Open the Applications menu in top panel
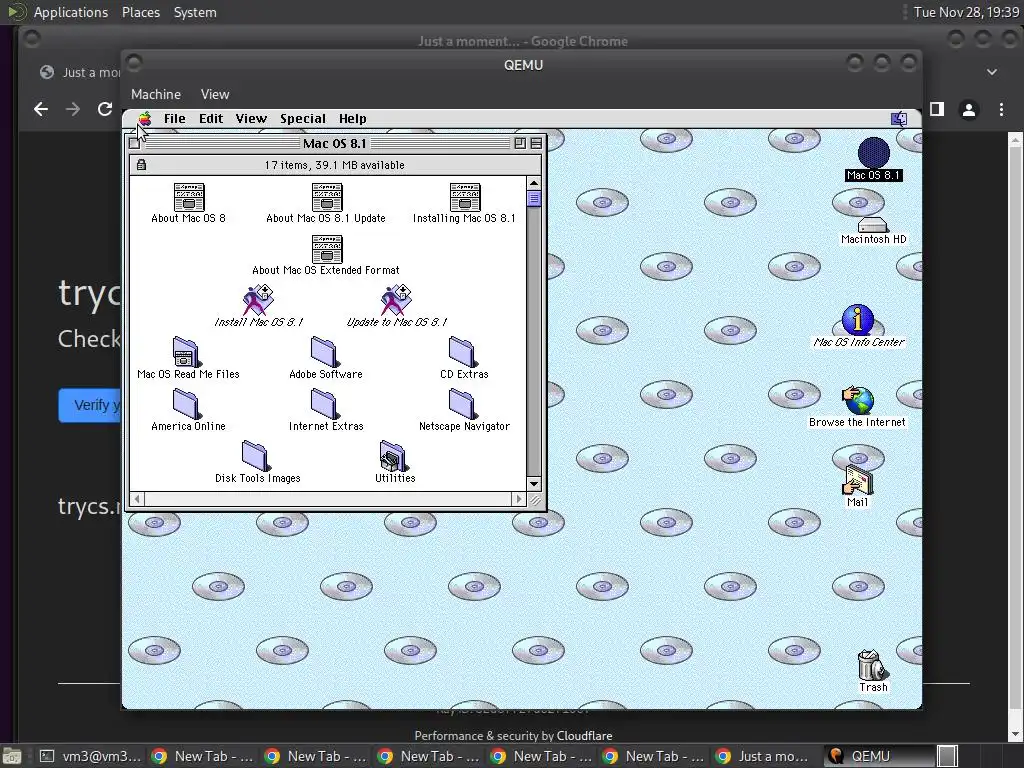This screenshot has height=768, width=1024. [71, 12]
